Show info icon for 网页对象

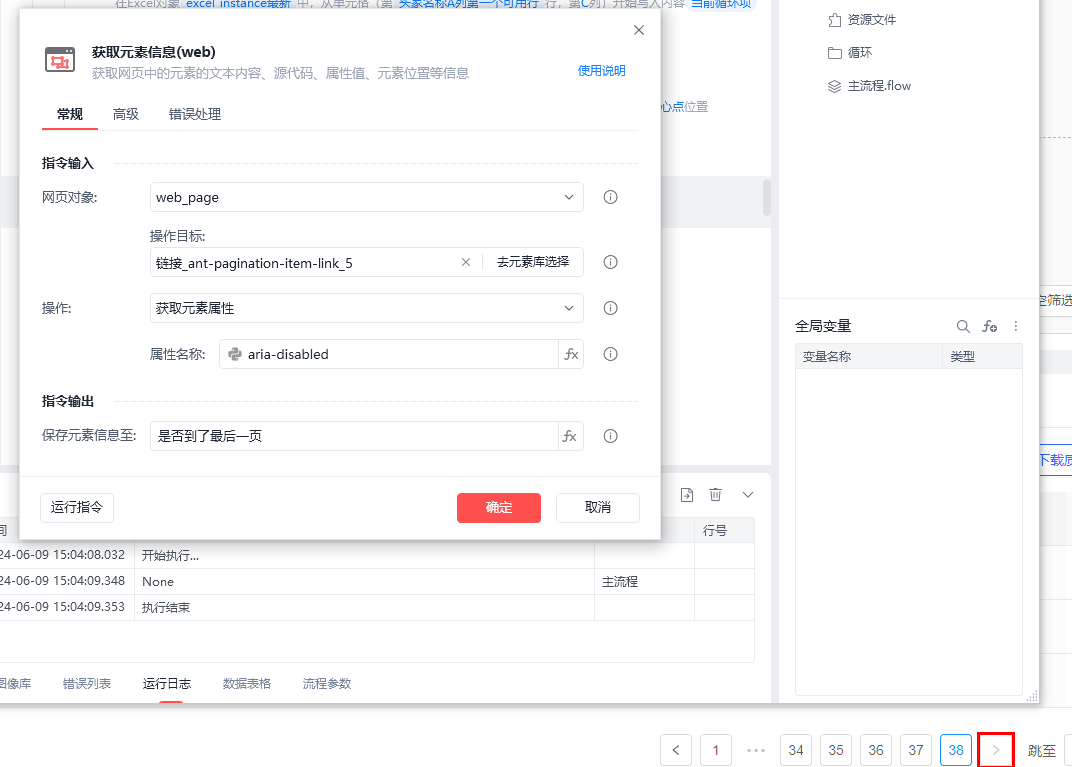pos(611,197)
